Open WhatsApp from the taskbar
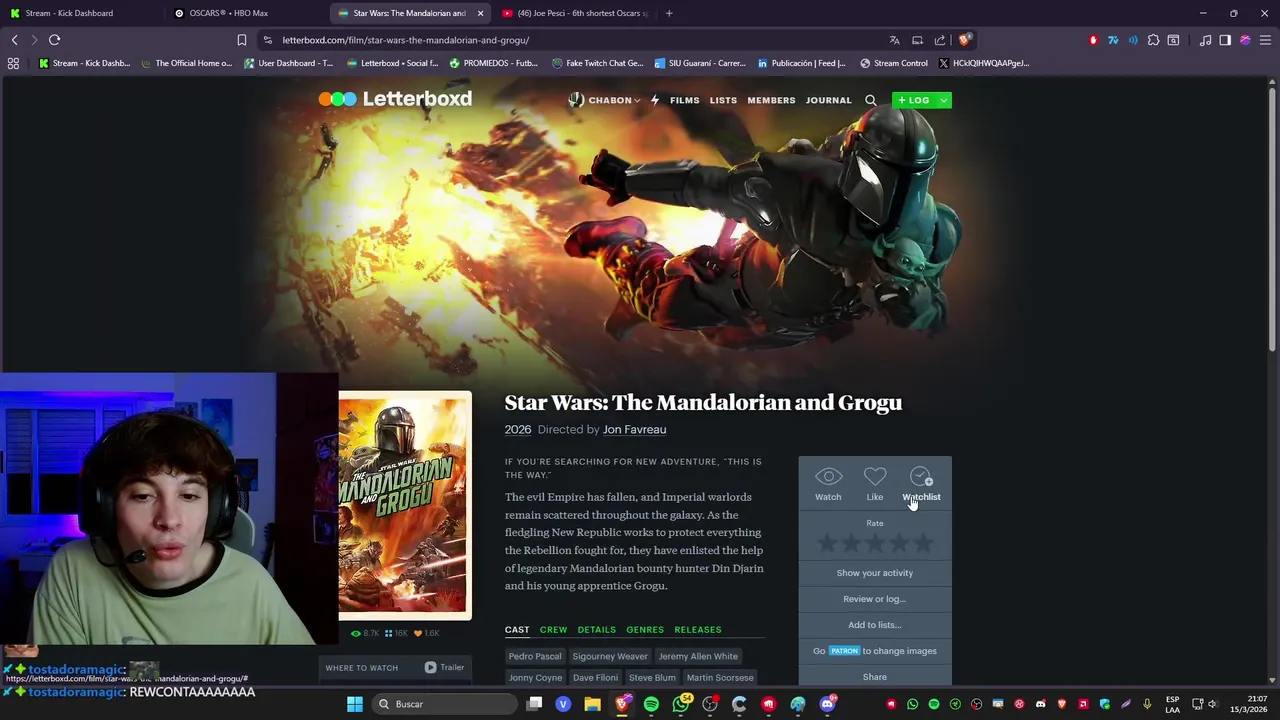 click(681, 704)
